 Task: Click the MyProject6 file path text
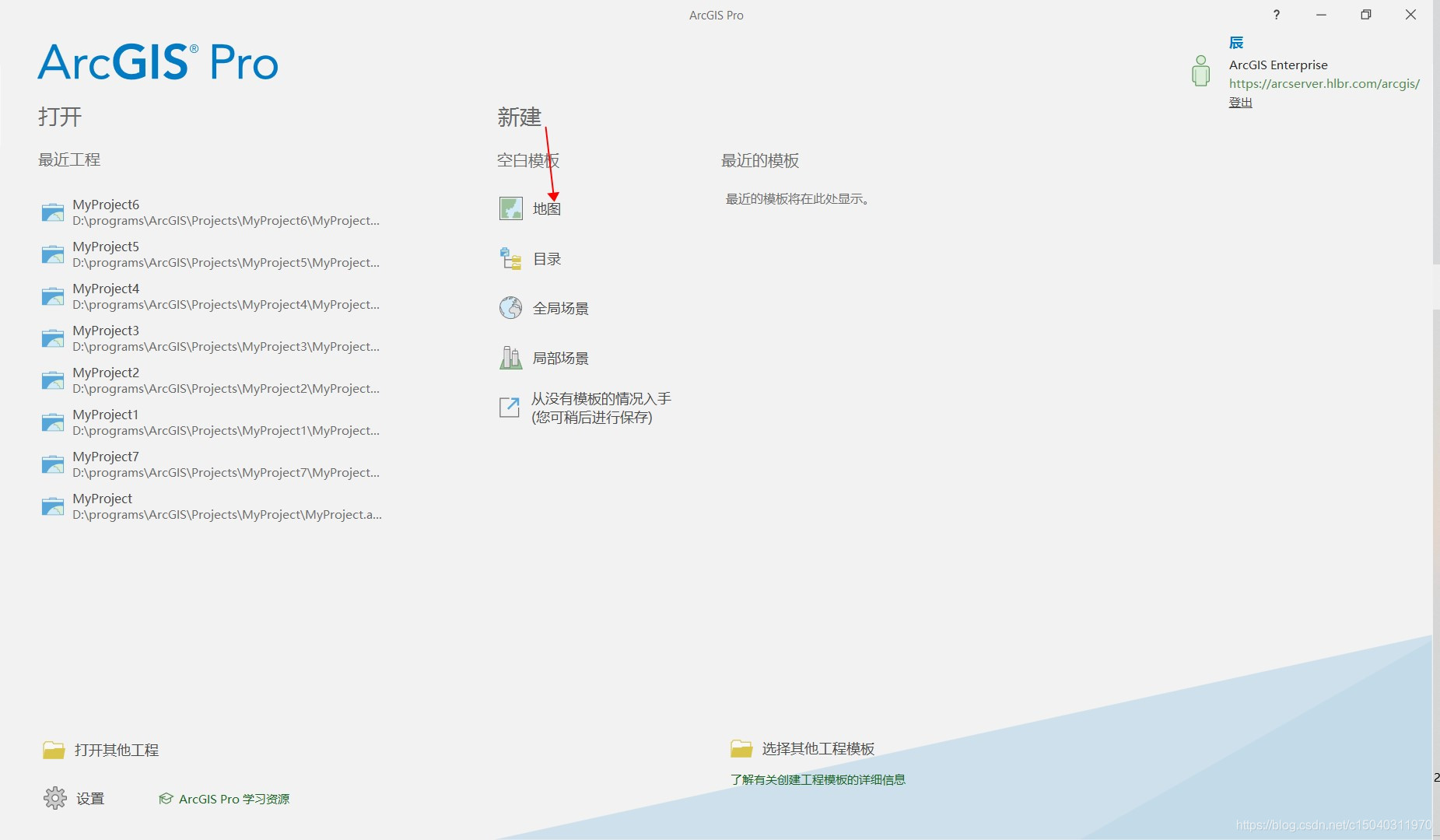[x=226, y=221]
